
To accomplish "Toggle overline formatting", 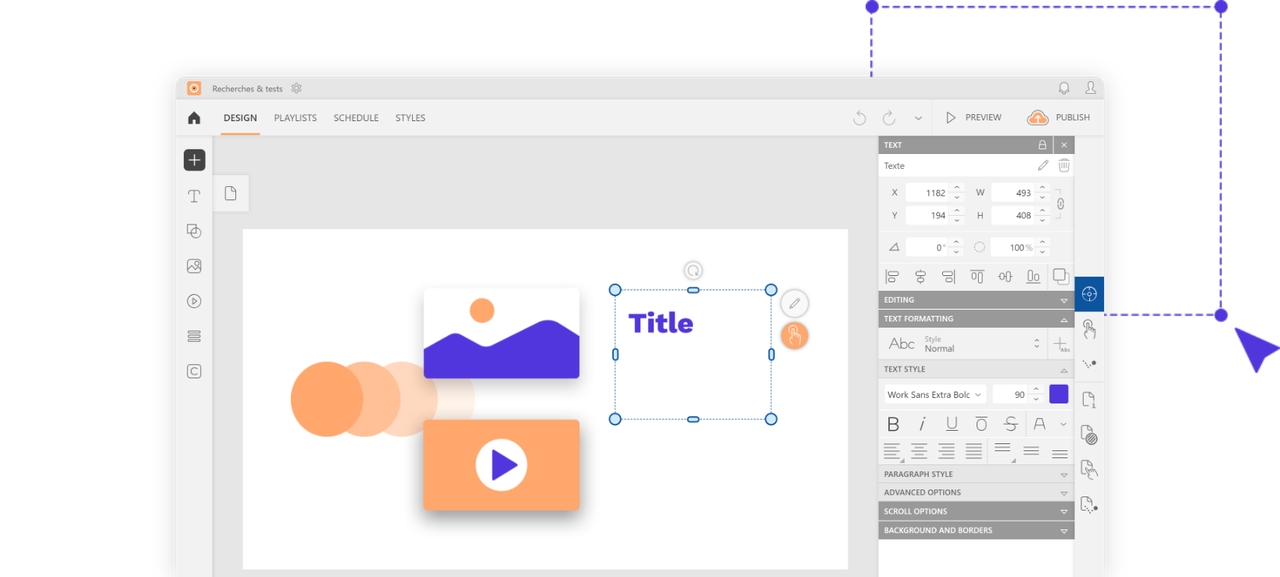I will [x=981, y=424].
